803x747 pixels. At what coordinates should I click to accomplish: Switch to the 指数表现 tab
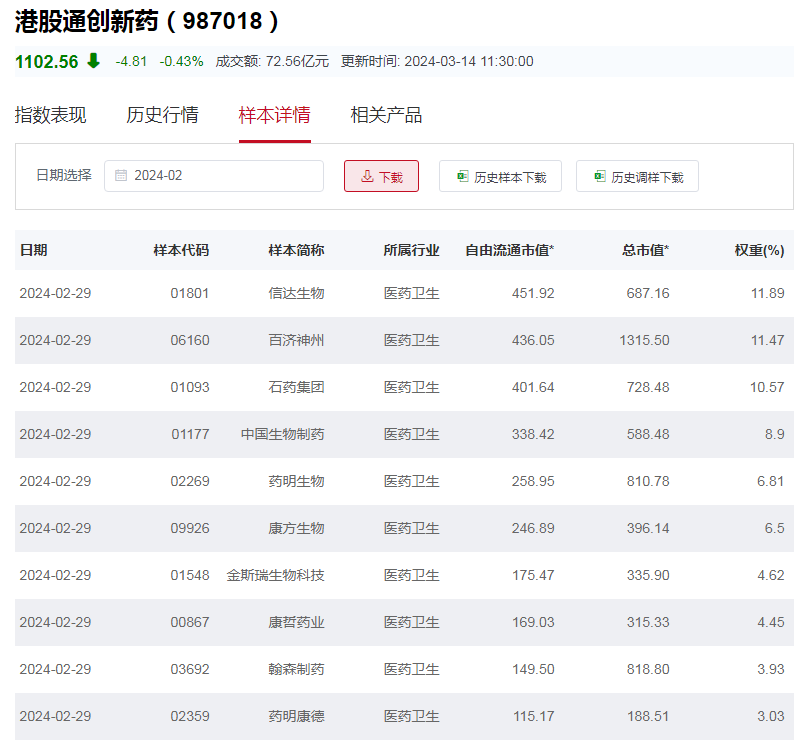click(50, 115)
